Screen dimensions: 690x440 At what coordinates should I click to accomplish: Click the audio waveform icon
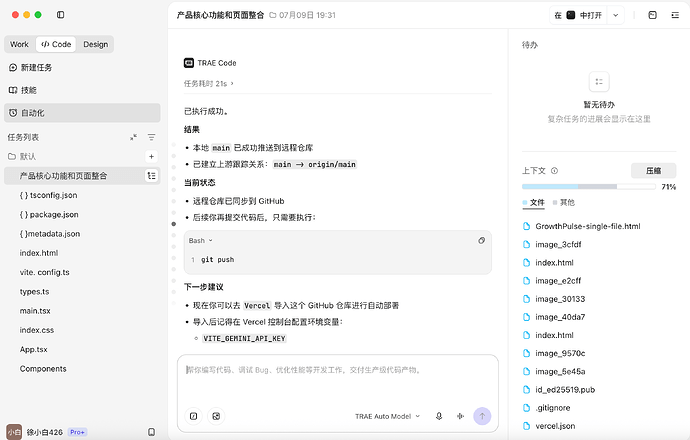coord(460,416)
